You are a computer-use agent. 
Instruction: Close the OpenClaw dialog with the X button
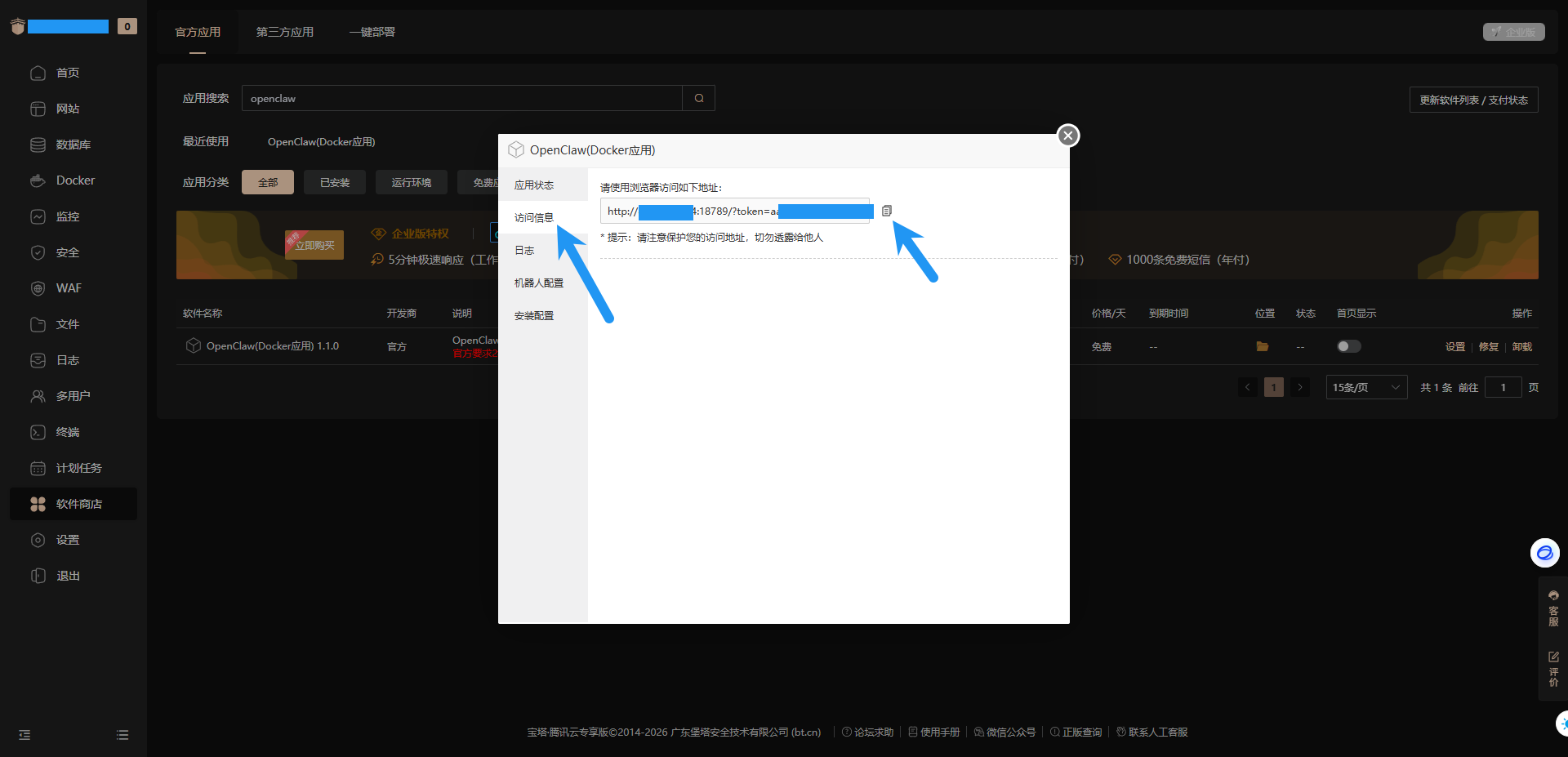pos(1067,136)
